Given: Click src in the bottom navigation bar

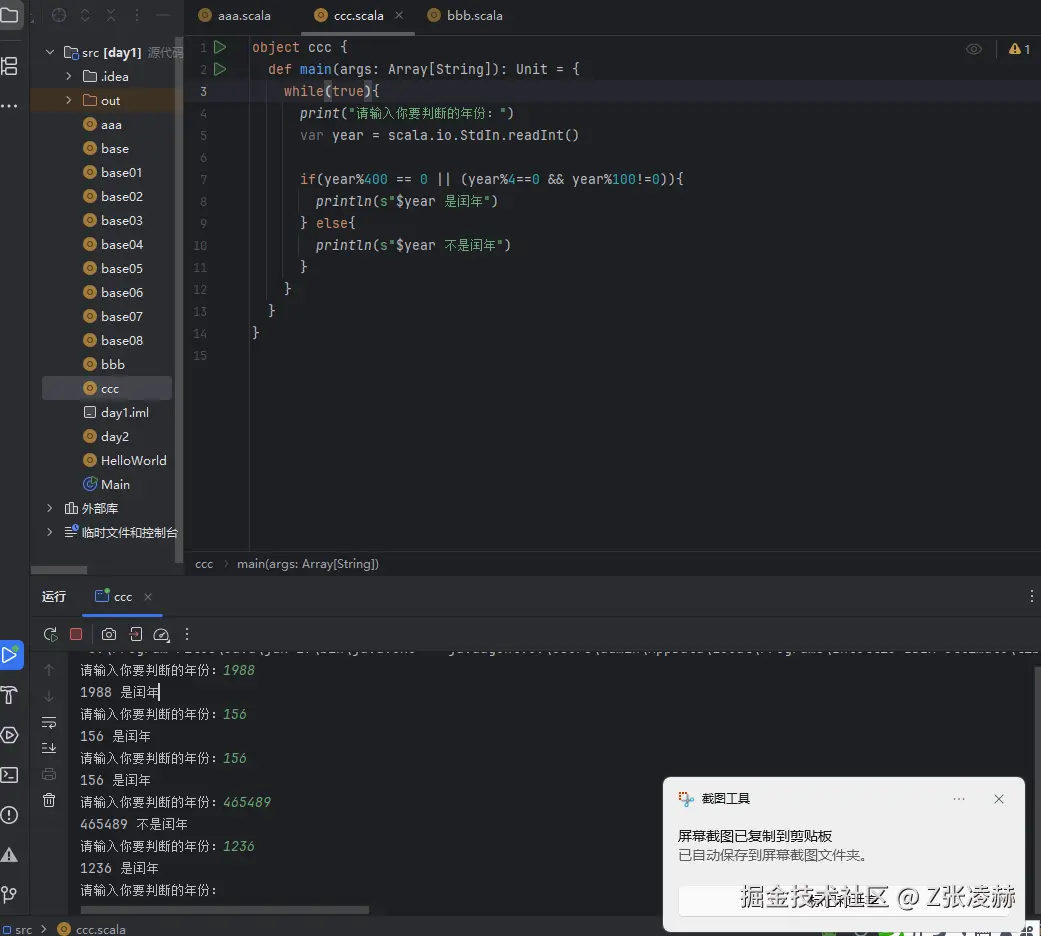Looking at the screenshot, I should (x=18, y=929).
